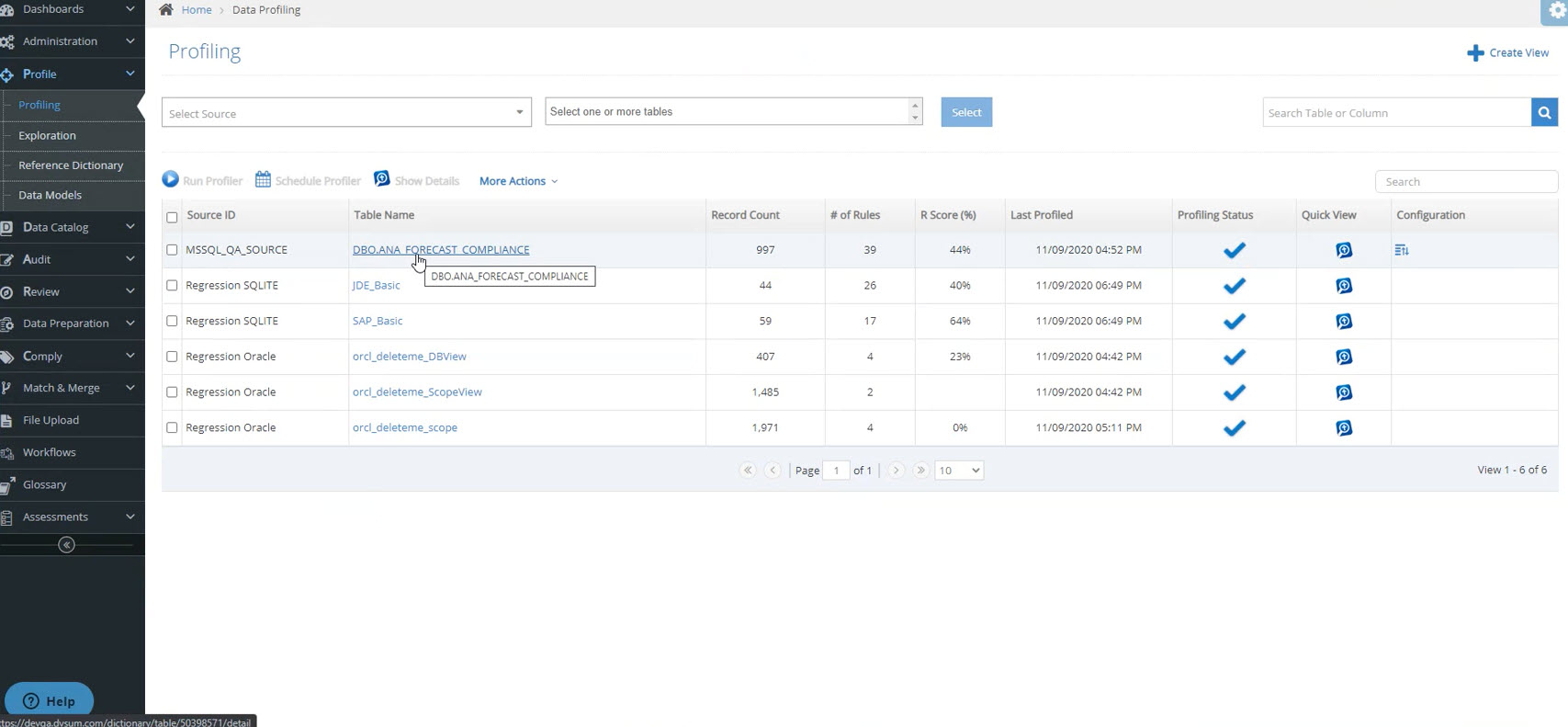Image resolution: width=1568 pixels, height=727 pixels.
Task: Click the Home icon in breadcrumb
Action: 165,9
